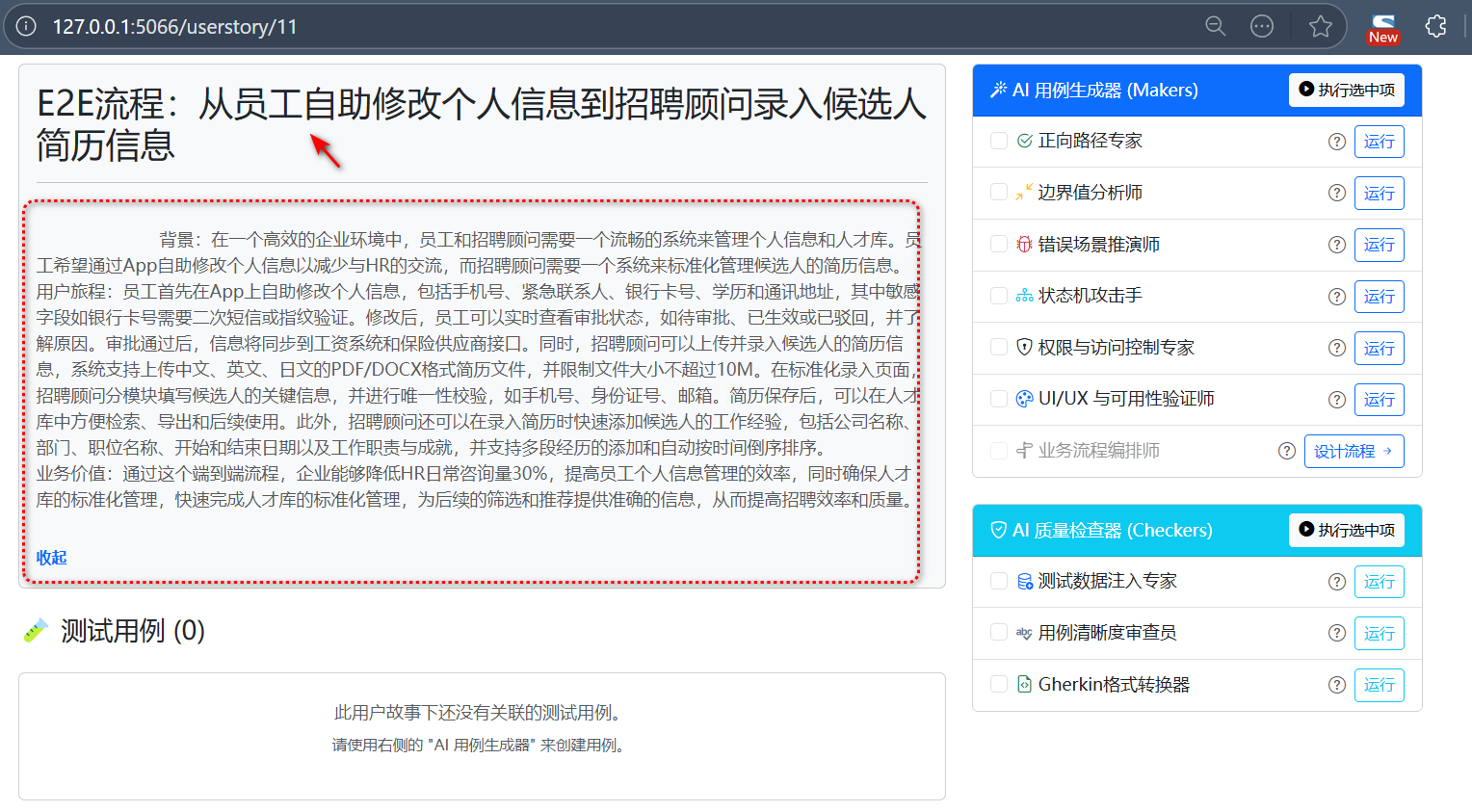This screenshot has width=1472, height=812.
Task: Click the abc spellcheck icon beside 用例清晰度审查员
Action: point(1025,633)
